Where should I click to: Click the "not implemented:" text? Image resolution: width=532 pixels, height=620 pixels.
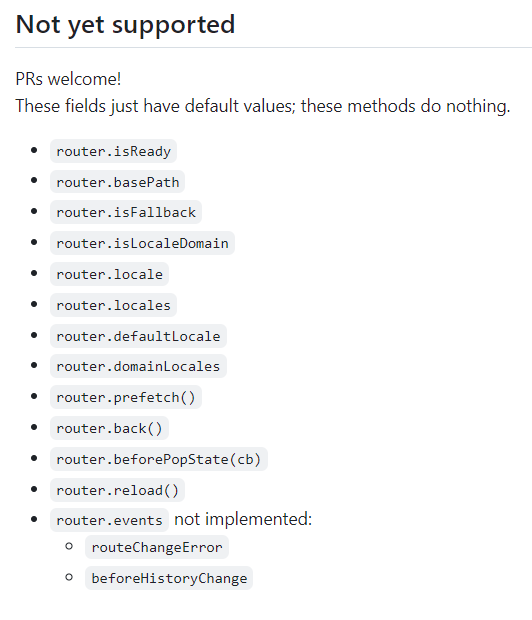(243, 519)
